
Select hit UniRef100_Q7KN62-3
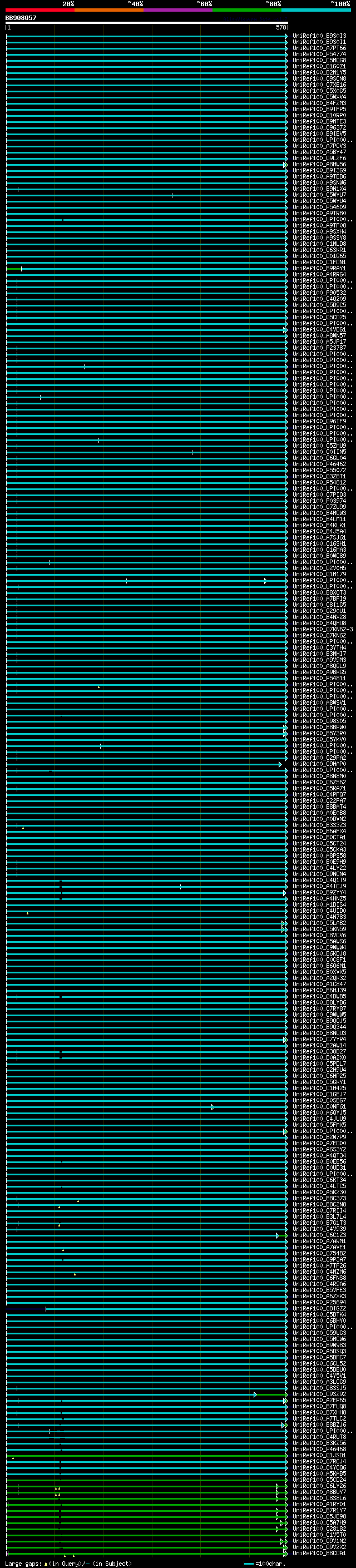(323, 630)
